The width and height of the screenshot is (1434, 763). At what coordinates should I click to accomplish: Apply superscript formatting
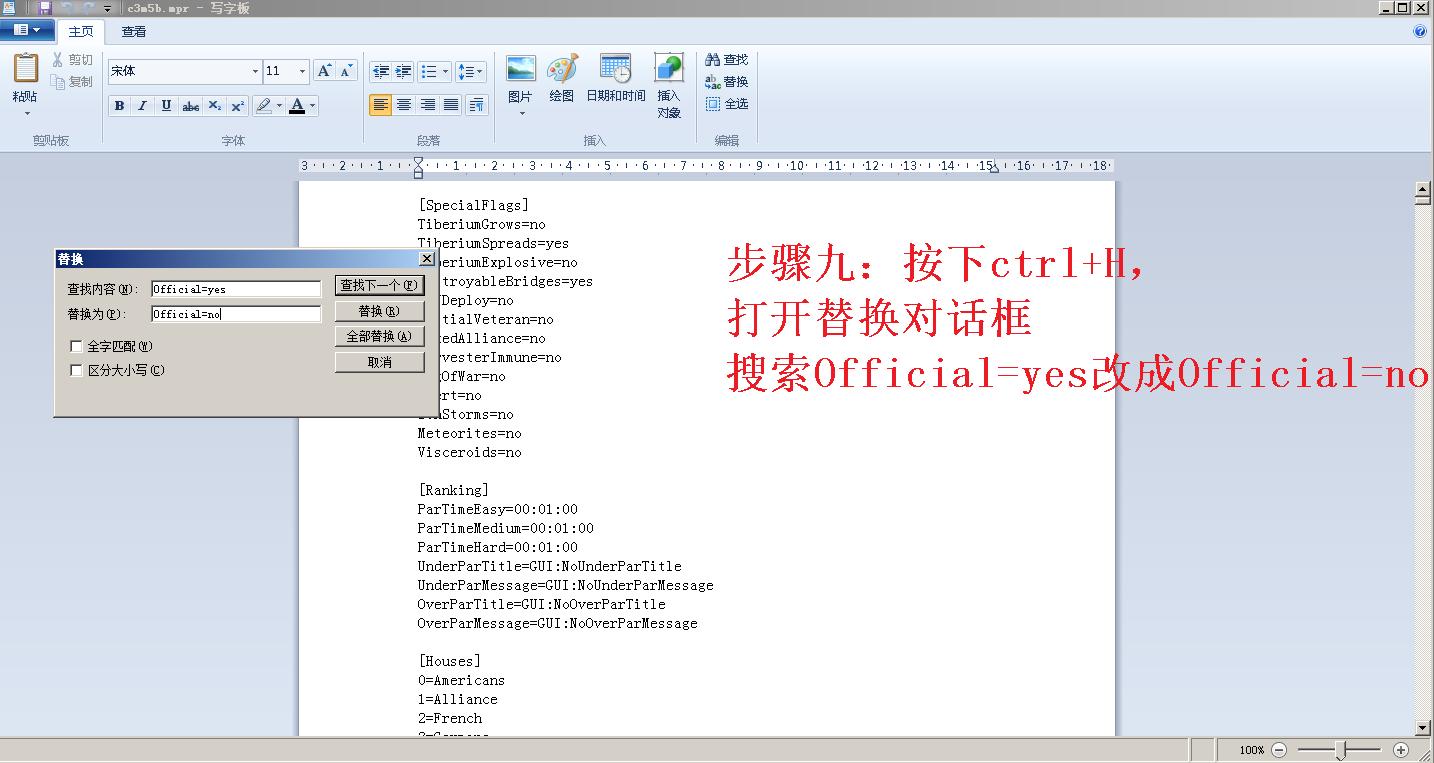(238, 106)
